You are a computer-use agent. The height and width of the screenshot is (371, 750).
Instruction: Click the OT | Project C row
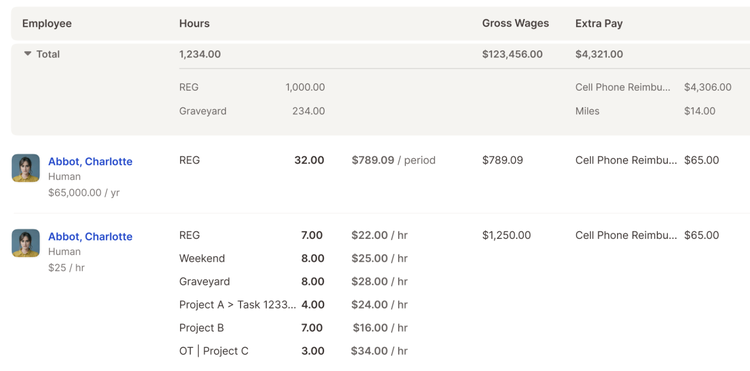click(x=252, y=351)
